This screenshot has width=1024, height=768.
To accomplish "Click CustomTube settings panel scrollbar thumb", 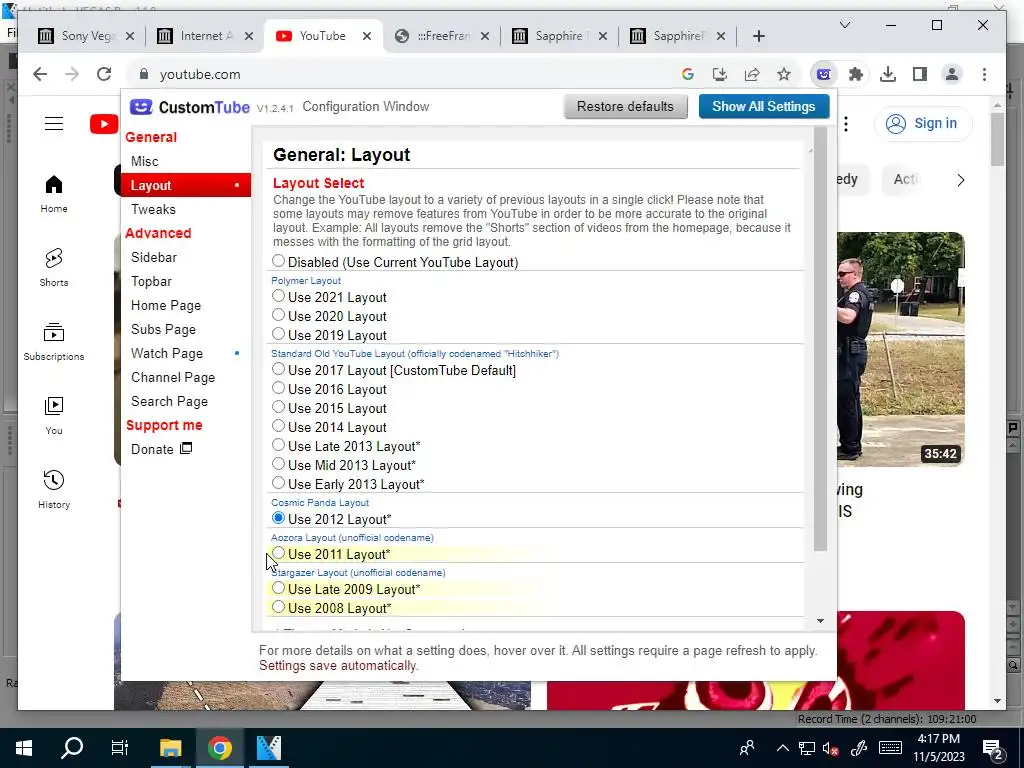I will 820,340.
